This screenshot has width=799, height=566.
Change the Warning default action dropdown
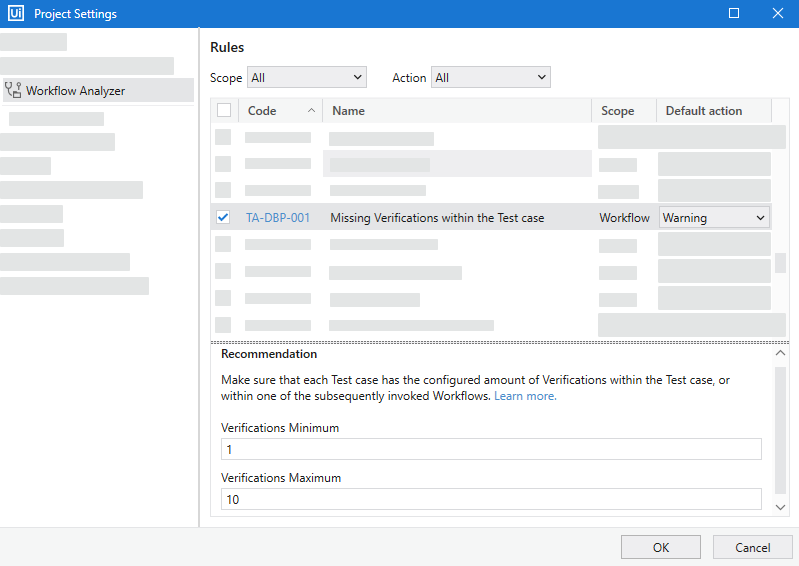[x=714, y=217]
